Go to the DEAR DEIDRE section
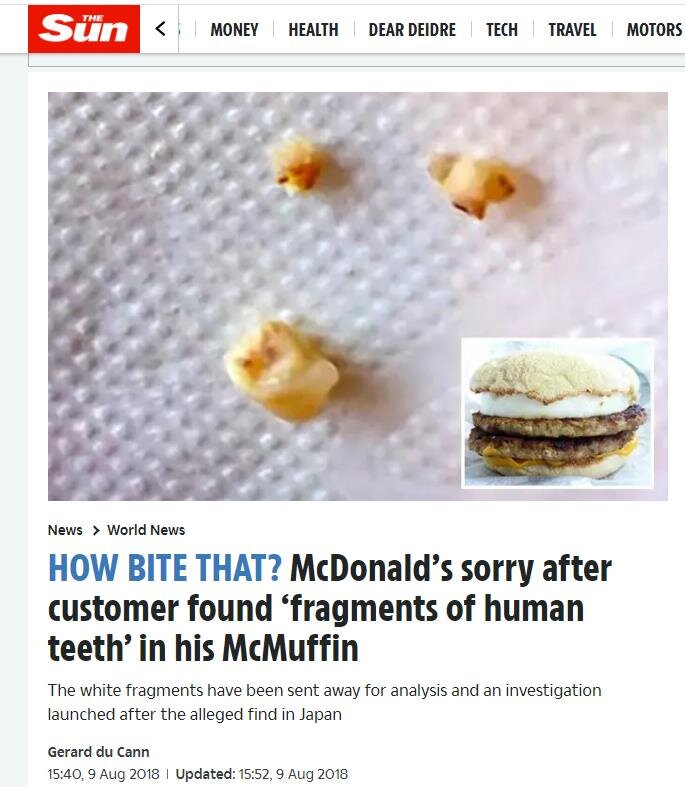Viewport: 685px width, 787px height. point(412,30)
